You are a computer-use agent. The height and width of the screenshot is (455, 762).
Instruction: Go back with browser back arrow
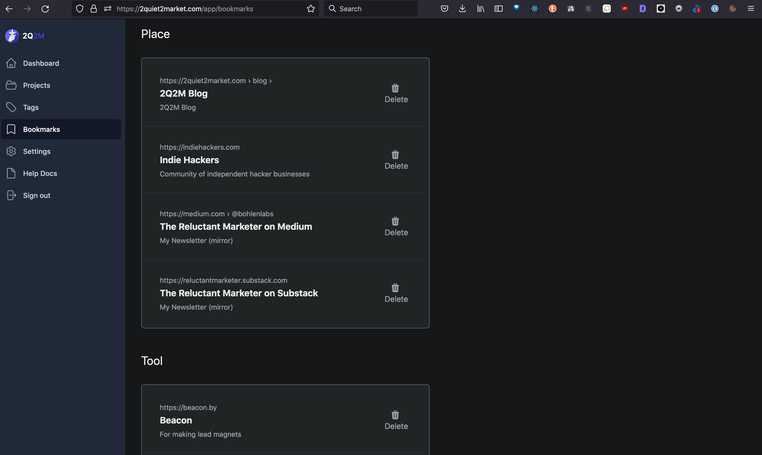point(9,9)
